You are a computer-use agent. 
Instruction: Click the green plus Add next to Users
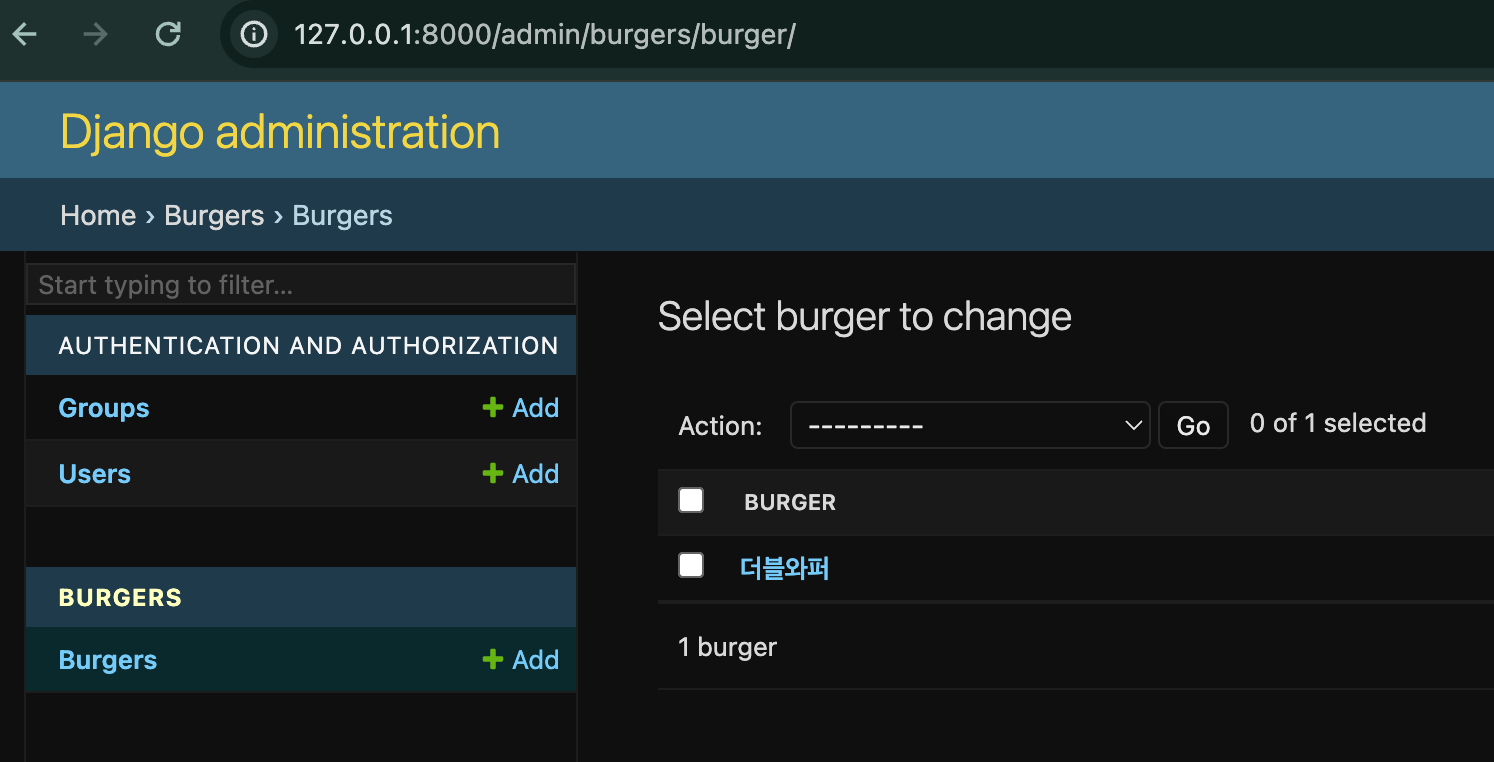click(521, 474)
